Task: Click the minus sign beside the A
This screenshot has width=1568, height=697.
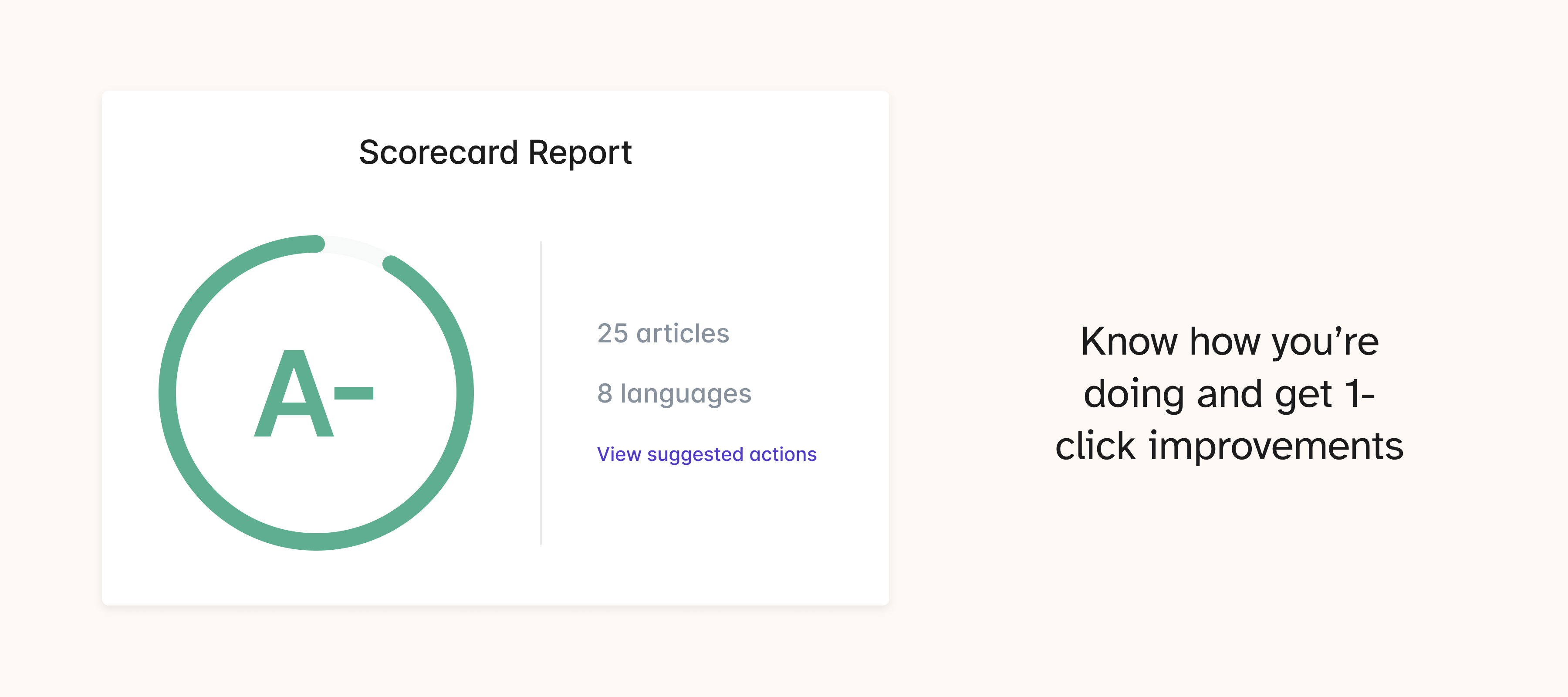Action: coord(354,393)
